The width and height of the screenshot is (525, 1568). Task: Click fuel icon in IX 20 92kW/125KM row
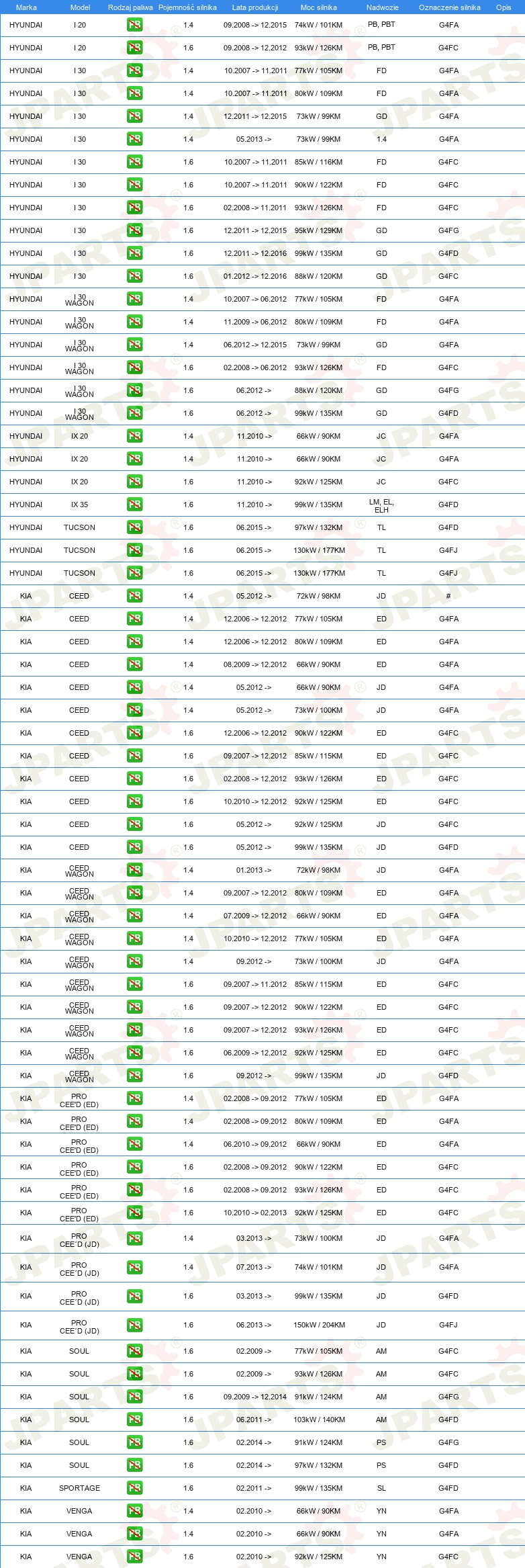click(x=135, y=482)
